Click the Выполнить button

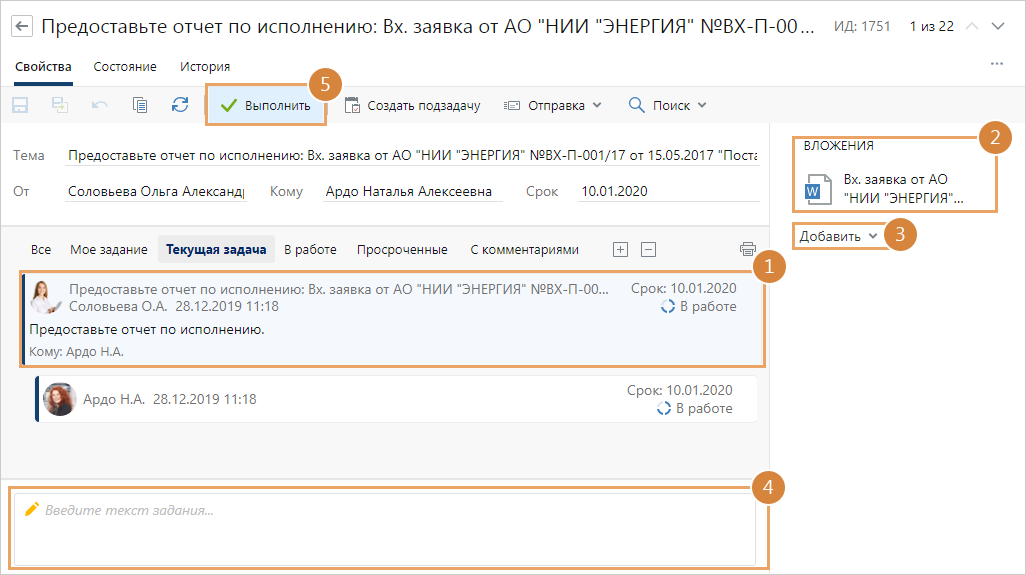(266, 105)
